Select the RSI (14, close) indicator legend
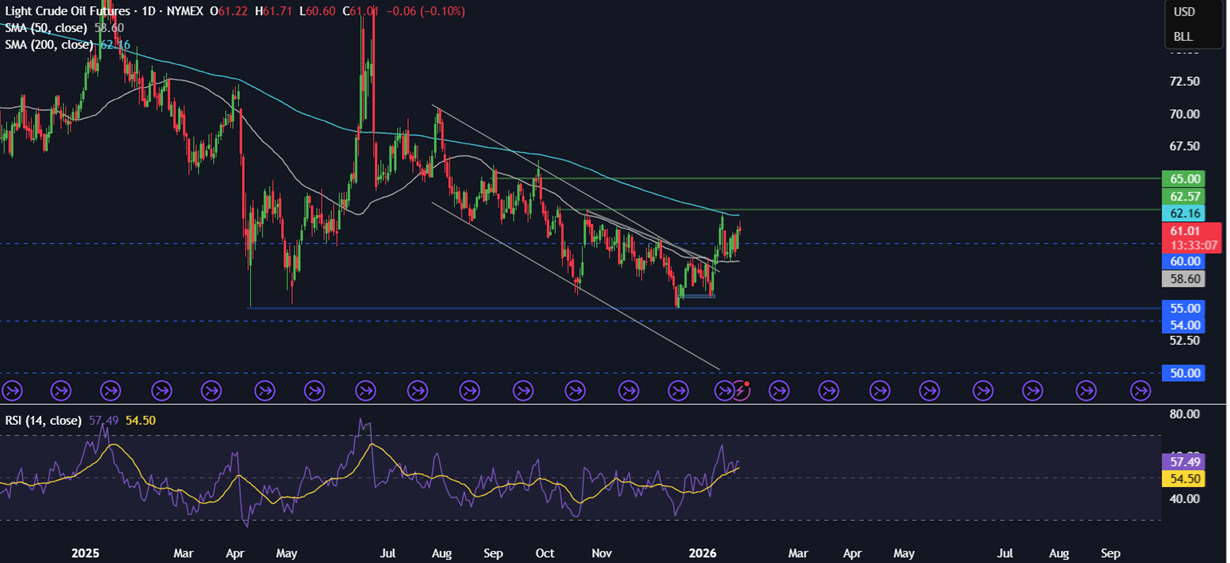This screenshot has height=563, width=1230. [41, 421]
